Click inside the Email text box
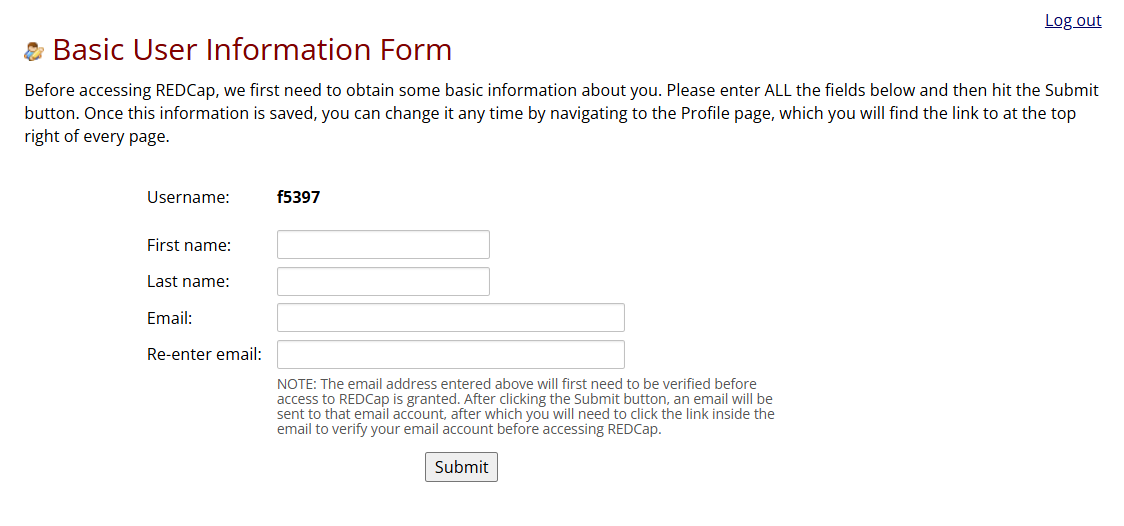Screen dimensions: 1124x526 point(450,317)
